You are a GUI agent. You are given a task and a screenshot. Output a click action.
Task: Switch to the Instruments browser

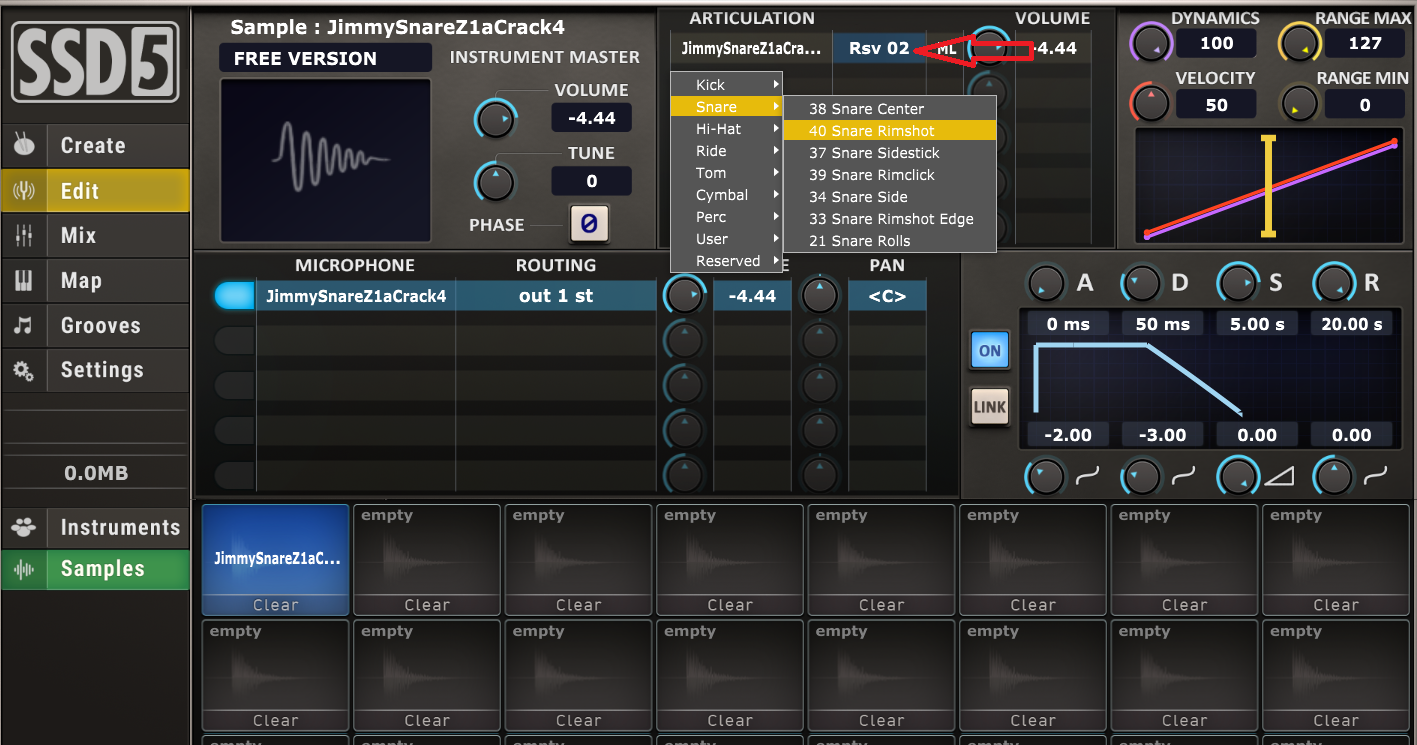tap(95, 527)
